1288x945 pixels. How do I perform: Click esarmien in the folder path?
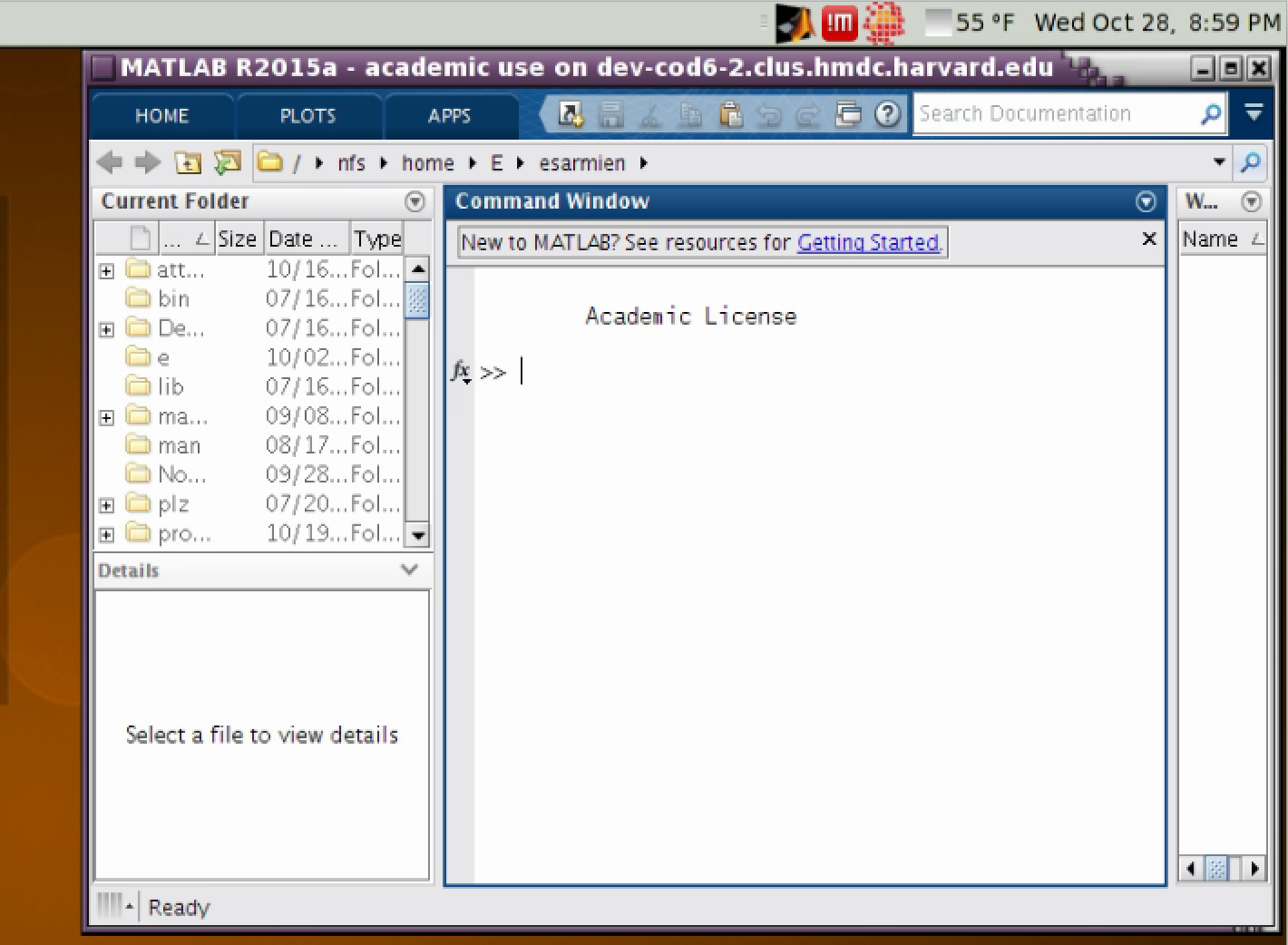tap(581, 163)
